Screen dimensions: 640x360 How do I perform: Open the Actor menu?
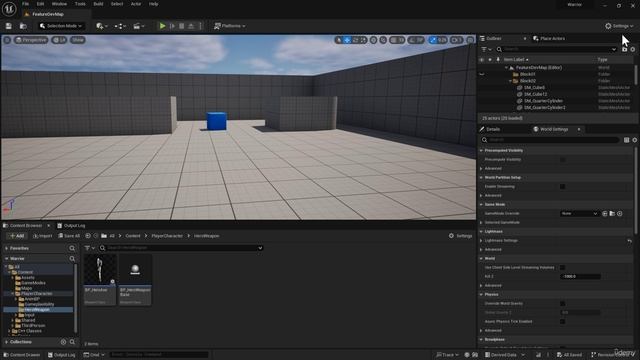pos(136,4)
